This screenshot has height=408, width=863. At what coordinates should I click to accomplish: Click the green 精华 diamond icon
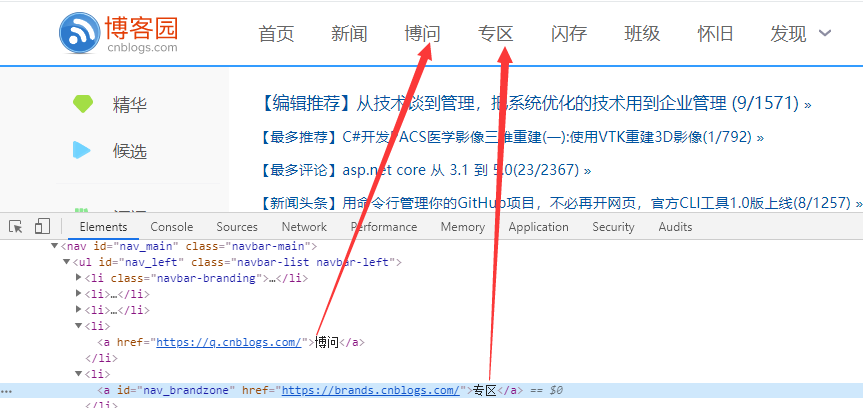coord(82,104)
